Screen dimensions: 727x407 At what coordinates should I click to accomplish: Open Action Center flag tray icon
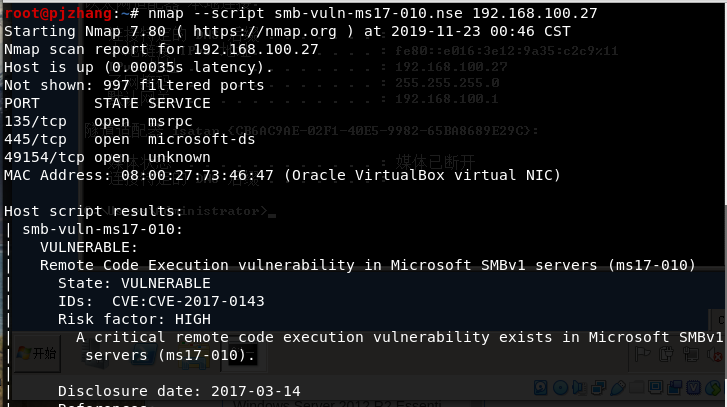click(x=643, y=354)
